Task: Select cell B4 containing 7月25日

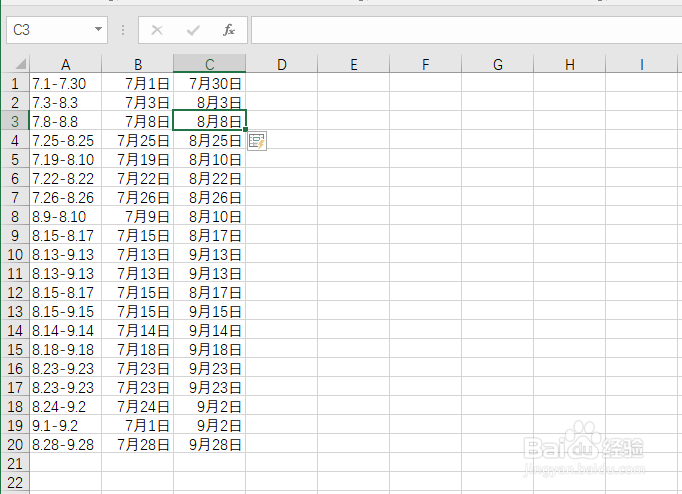Action: tap(137, 140)
